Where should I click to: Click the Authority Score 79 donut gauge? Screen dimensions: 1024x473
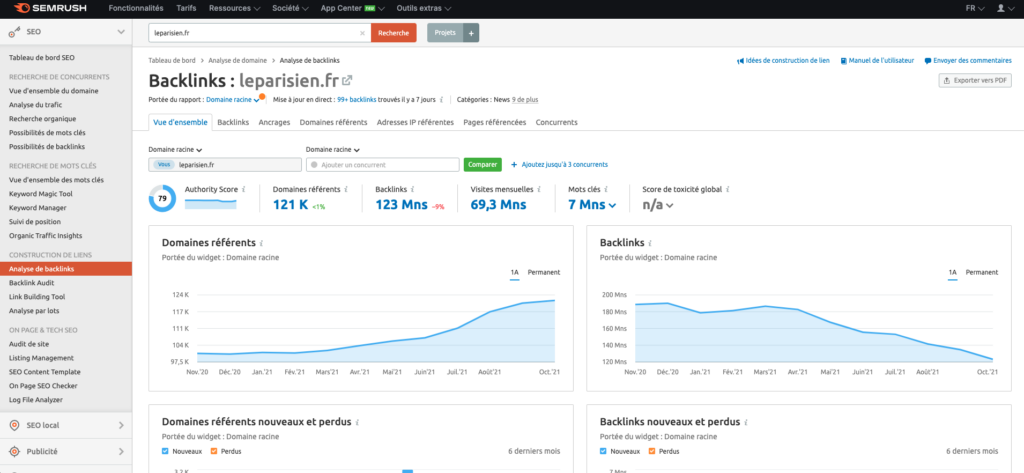[x=162, y=198]
